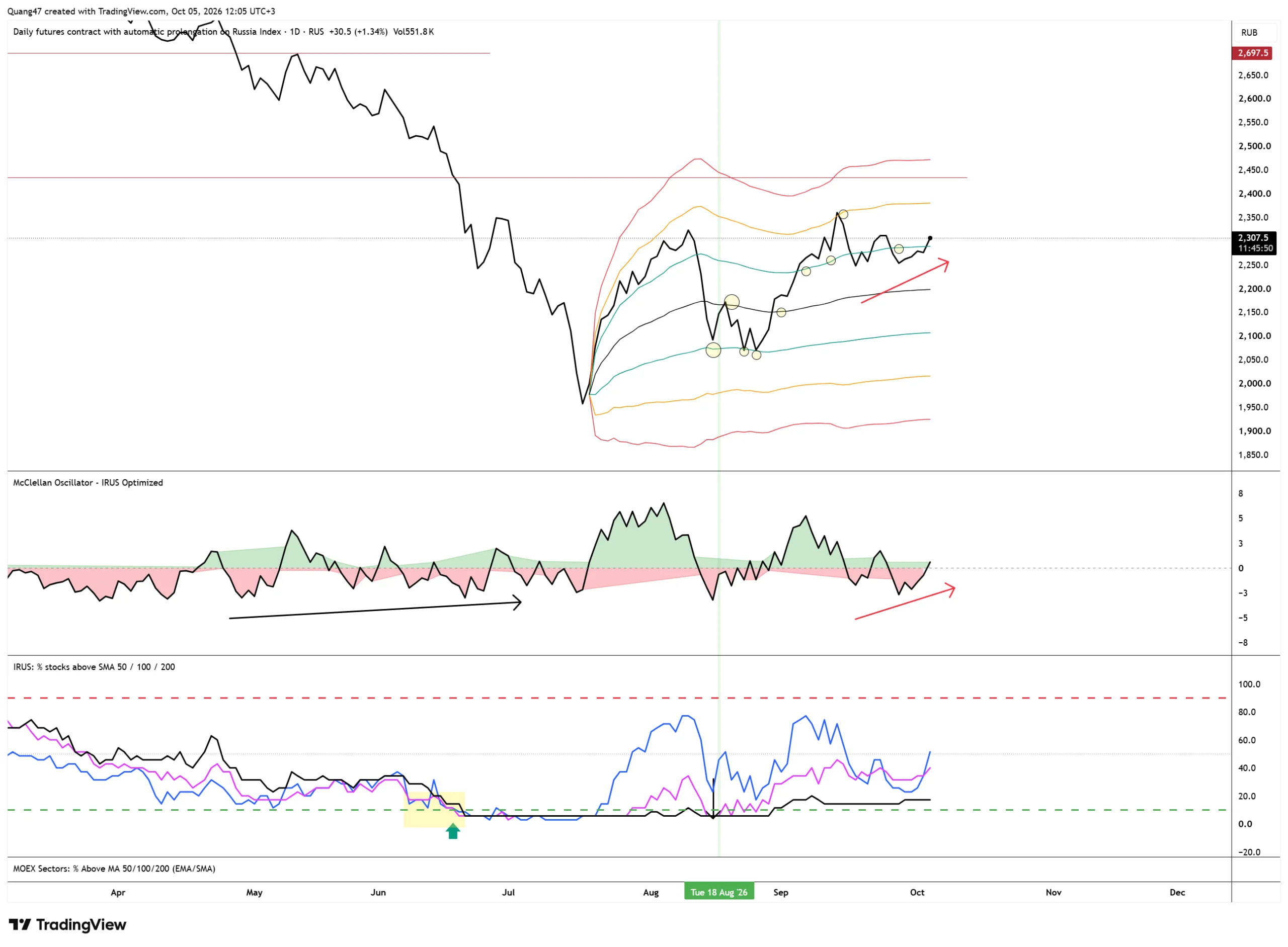The image size is (1288, 947).
Task: Click the Dec label on the time axis
Action: [1177, 892]
